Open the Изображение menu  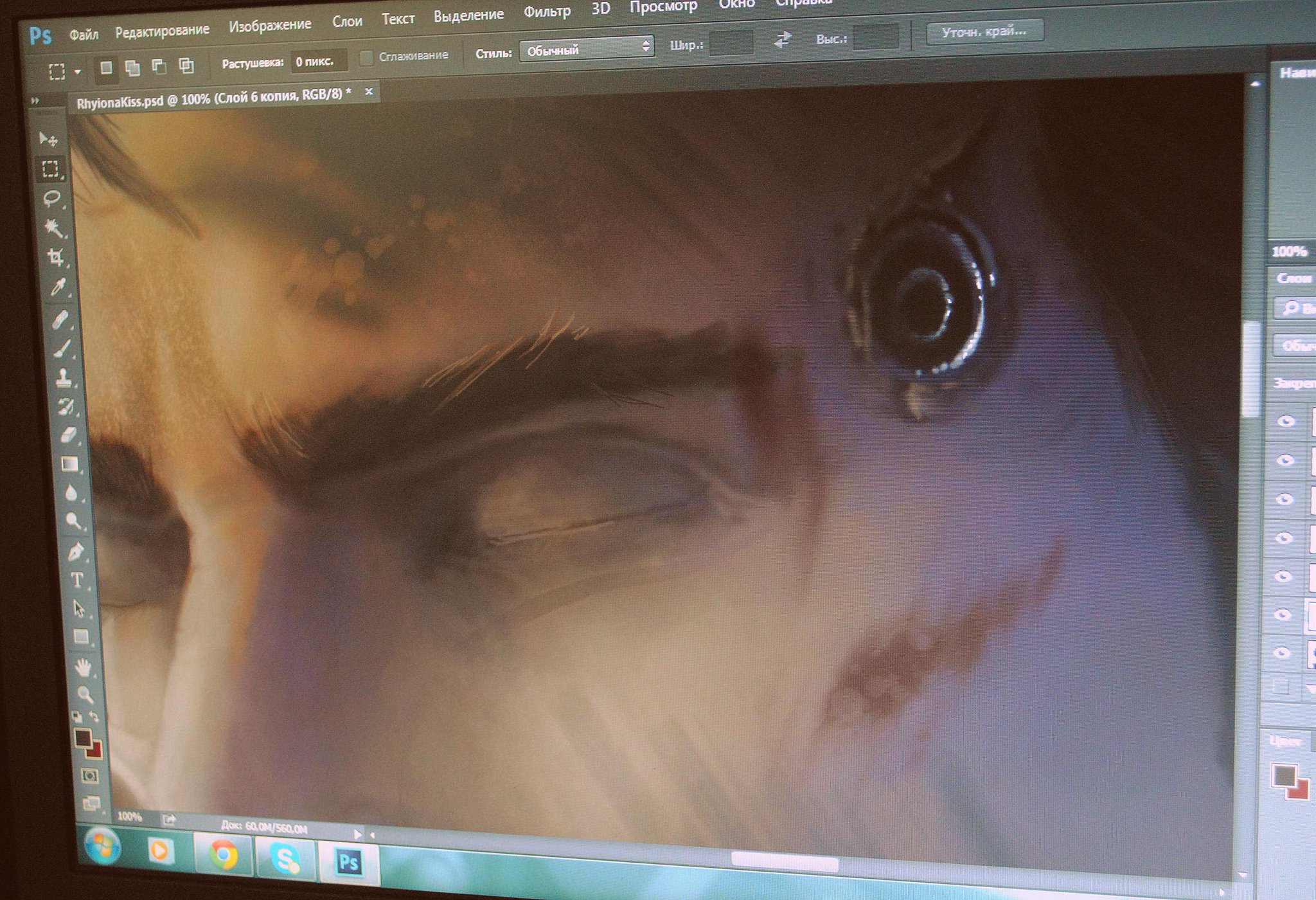coord(270,25)
